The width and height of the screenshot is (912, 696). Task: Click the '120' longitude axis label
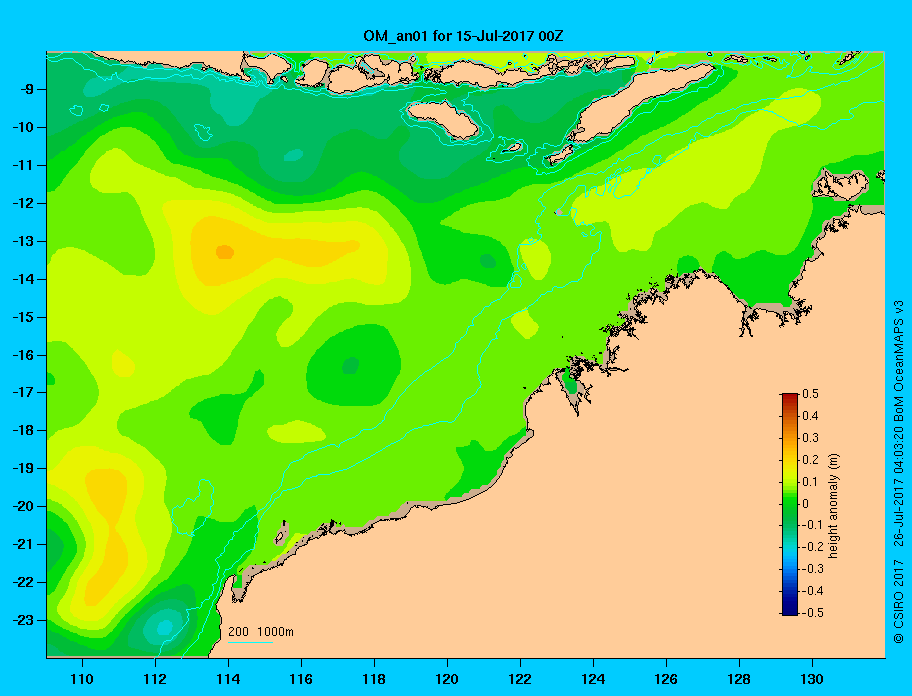[447, 679]
